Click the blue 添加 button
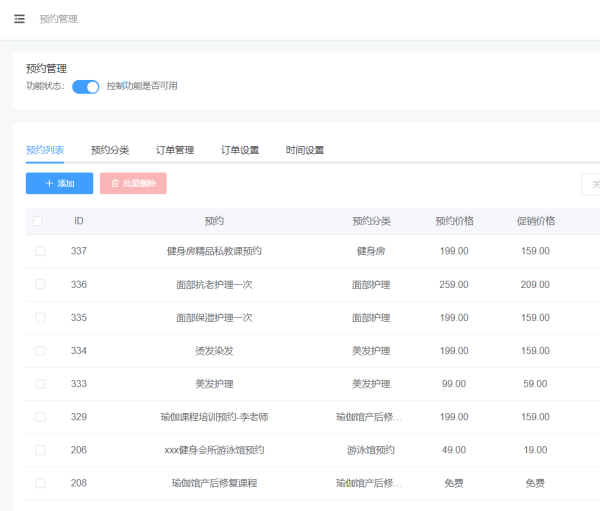Viewport: 600px width, 511px height. (59, 184)
